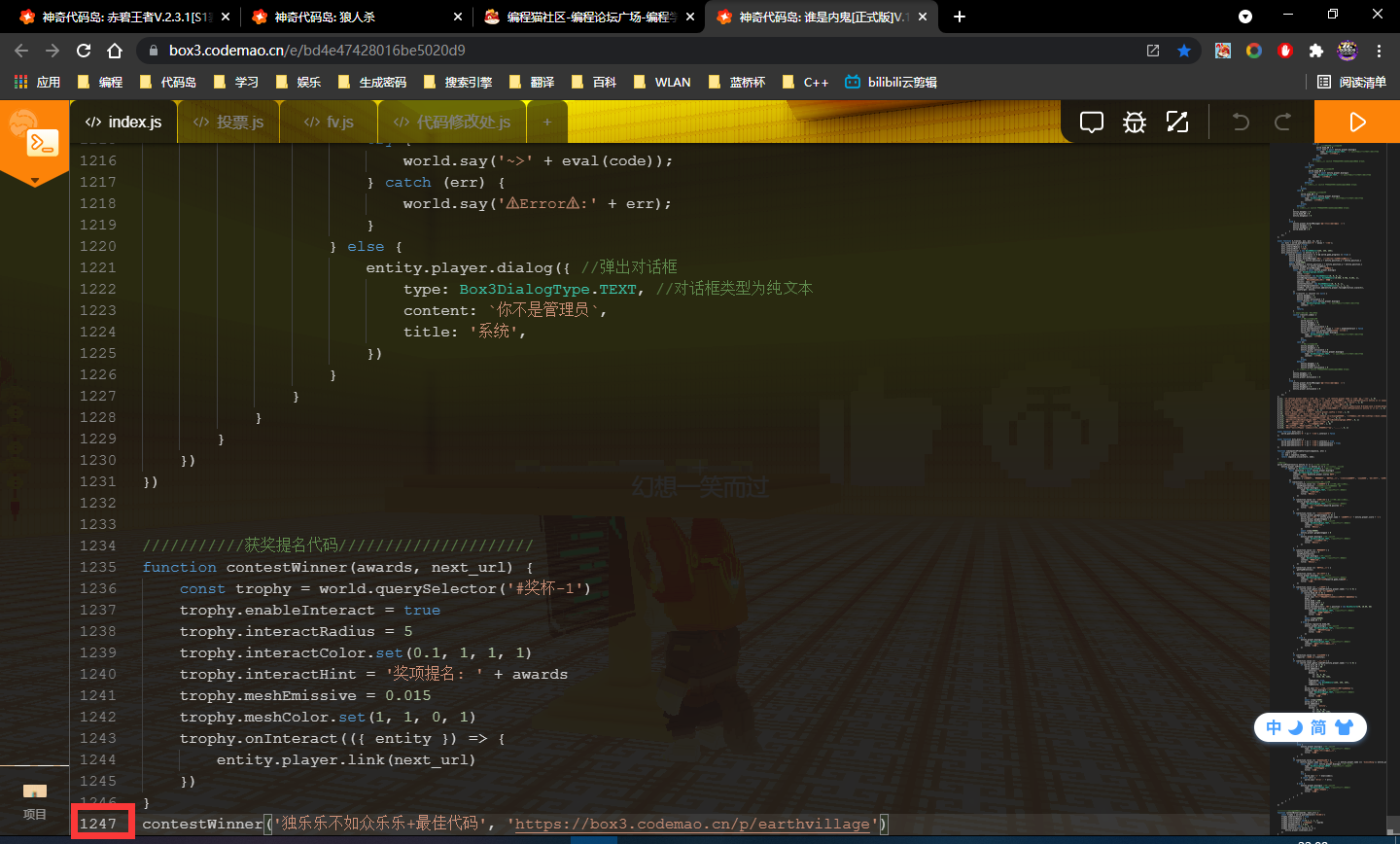Open the Chrome three-dot menu
1400x844 pixels.
(x=1379, y=51)
